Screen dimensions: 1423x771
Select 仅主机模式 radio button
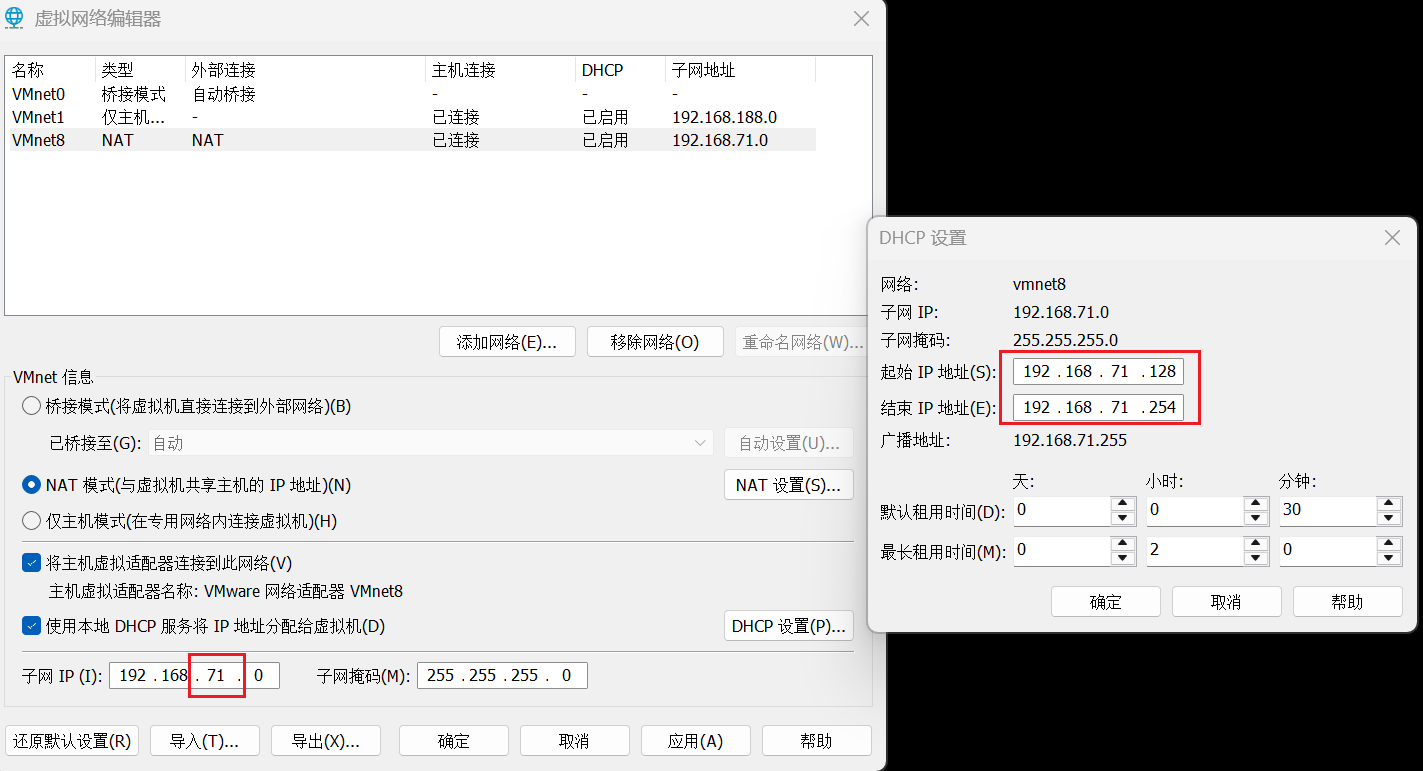(31, 521)
